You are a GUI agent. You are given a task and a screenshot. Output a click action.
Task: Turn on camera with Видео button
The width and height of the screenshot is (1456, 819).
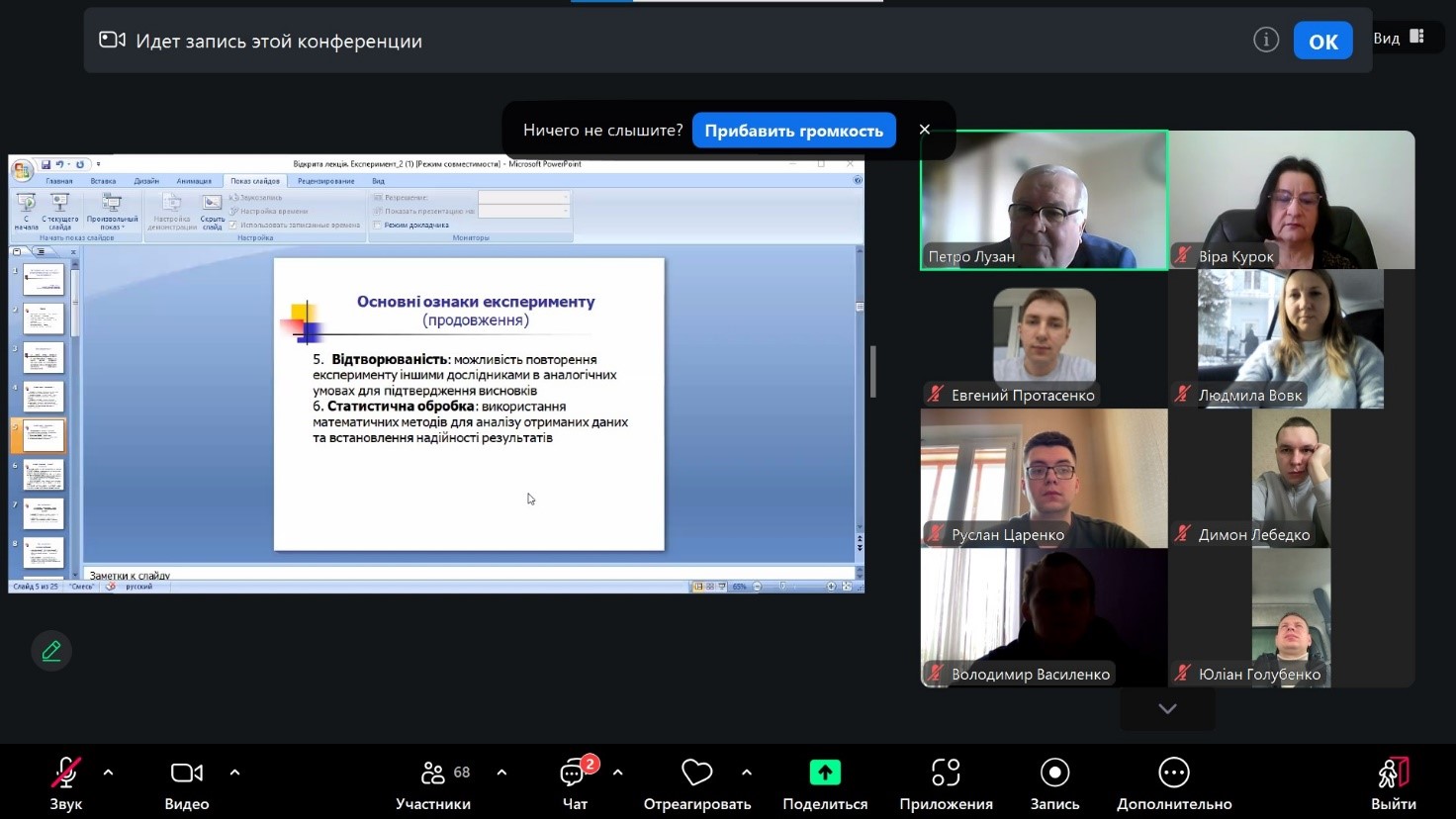coord(186,773)
